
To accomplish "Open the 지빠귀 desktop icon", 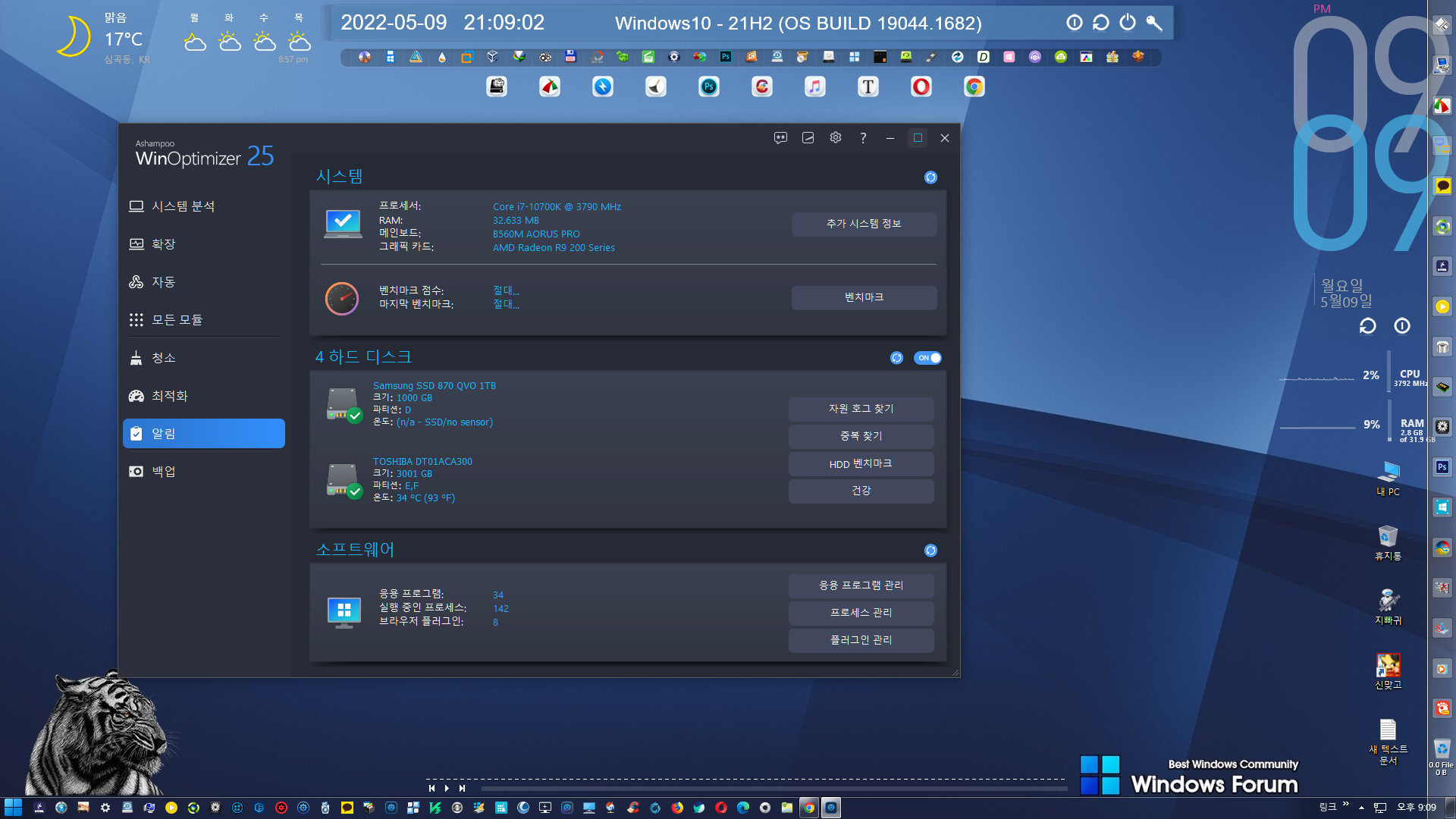I will tap(1388, 607).
